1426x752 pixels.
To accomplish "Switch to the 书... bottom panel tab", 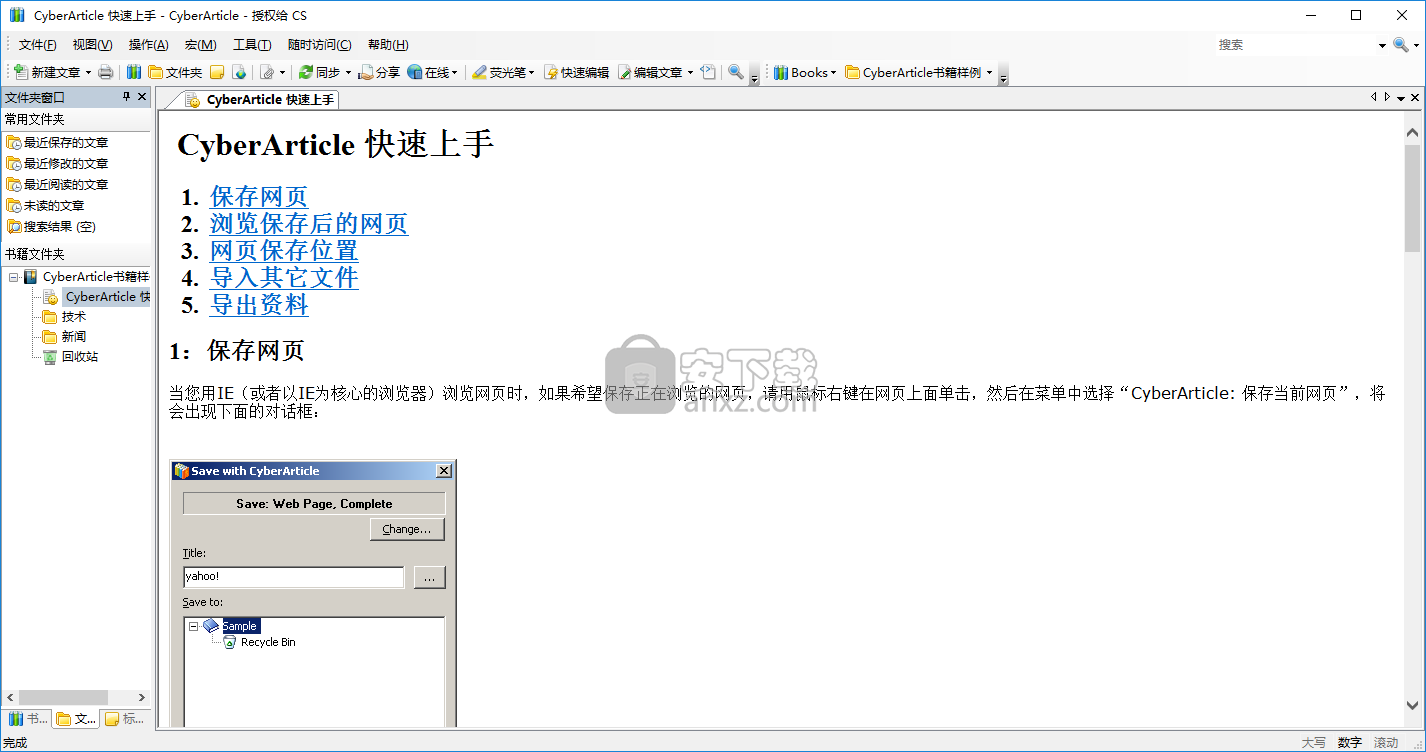I will tap(27, 718).
